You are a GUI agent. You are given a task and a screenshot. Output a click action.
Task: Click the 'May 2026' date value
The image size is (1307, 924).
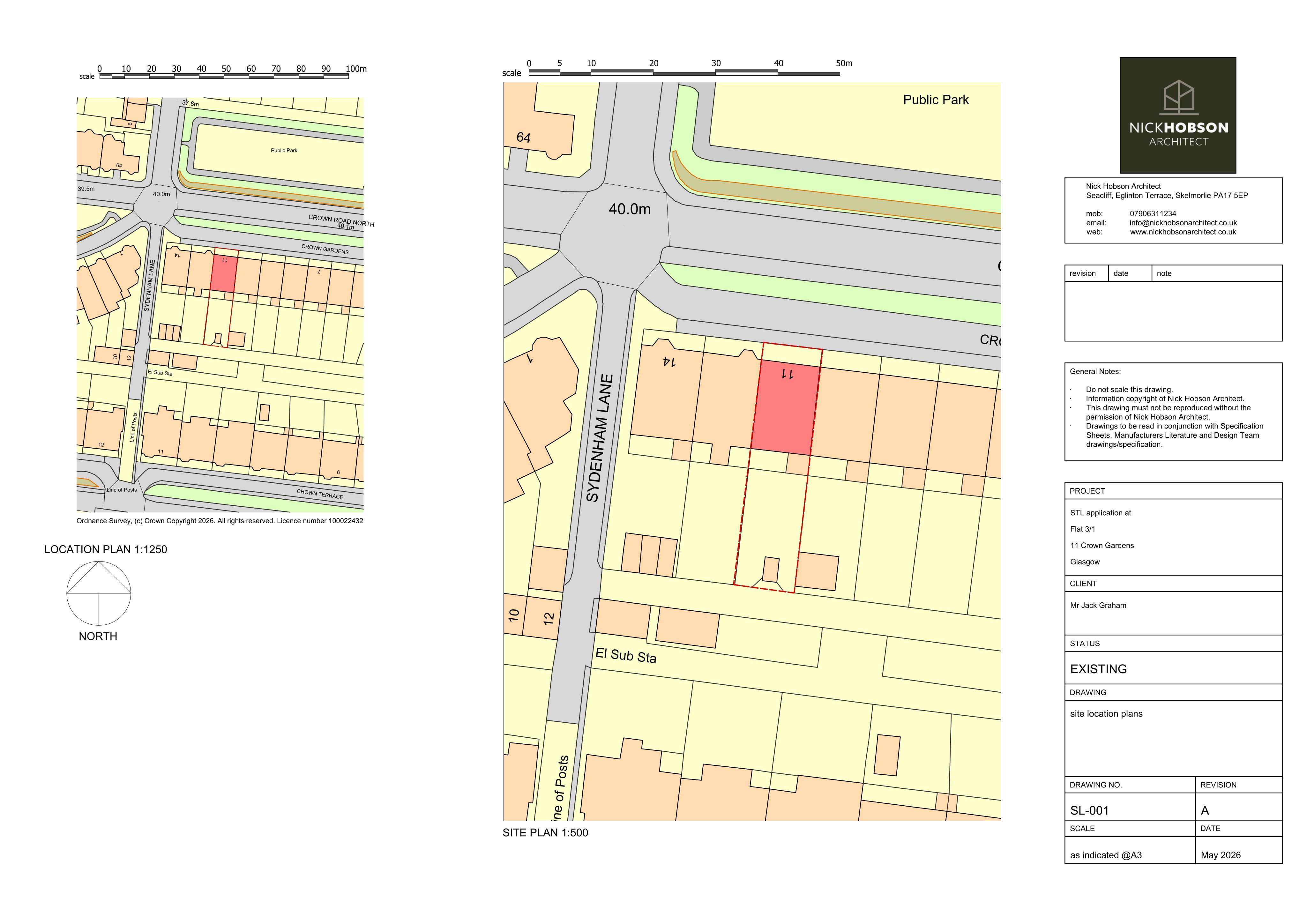pyautogui.click(x=1221, y=855)
